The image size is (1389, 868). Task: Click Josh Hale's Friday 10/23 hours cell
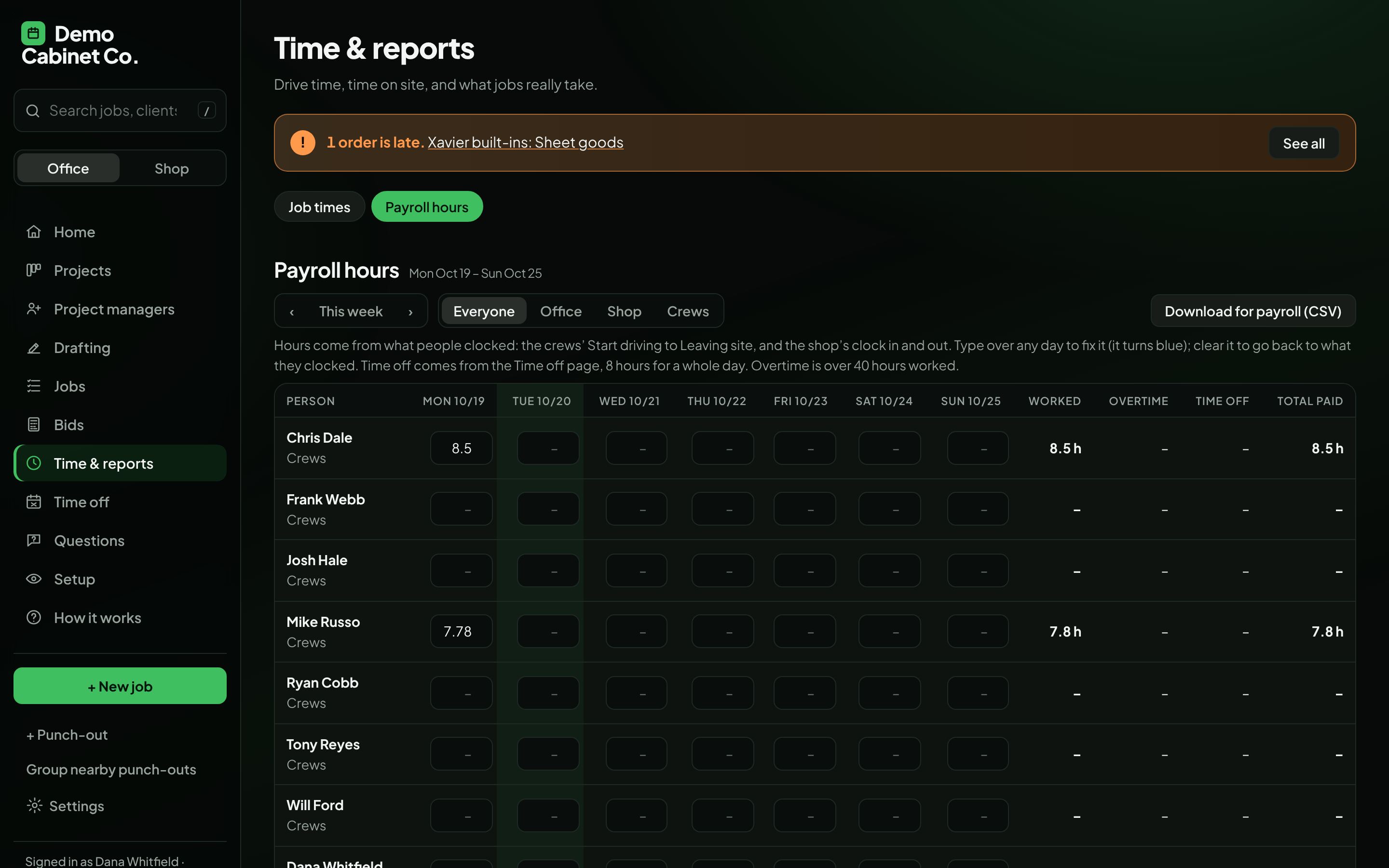(x=804, y=570)
